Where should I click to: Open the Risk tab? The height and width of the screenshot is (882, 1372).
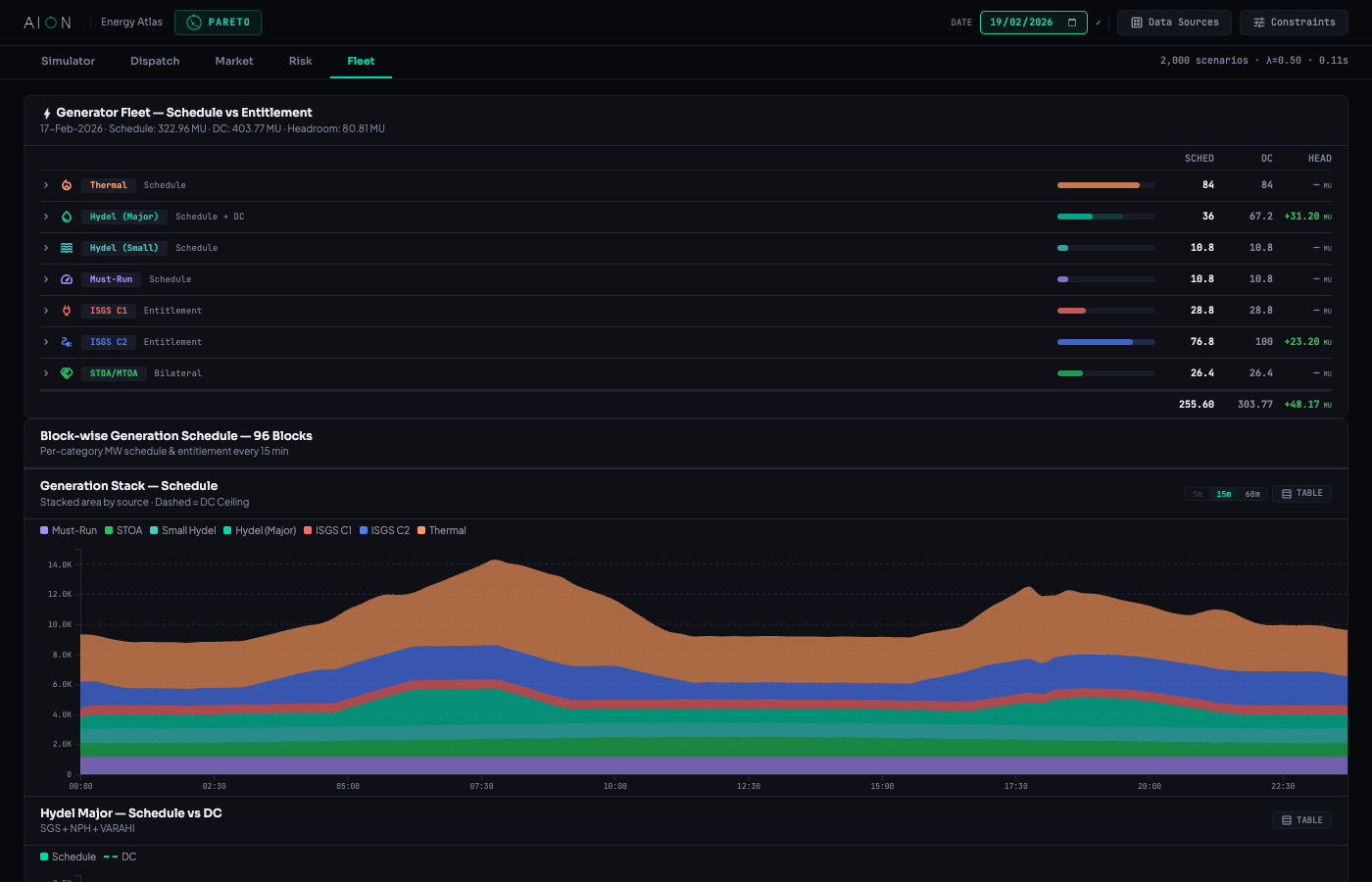(x=300, y=60)
